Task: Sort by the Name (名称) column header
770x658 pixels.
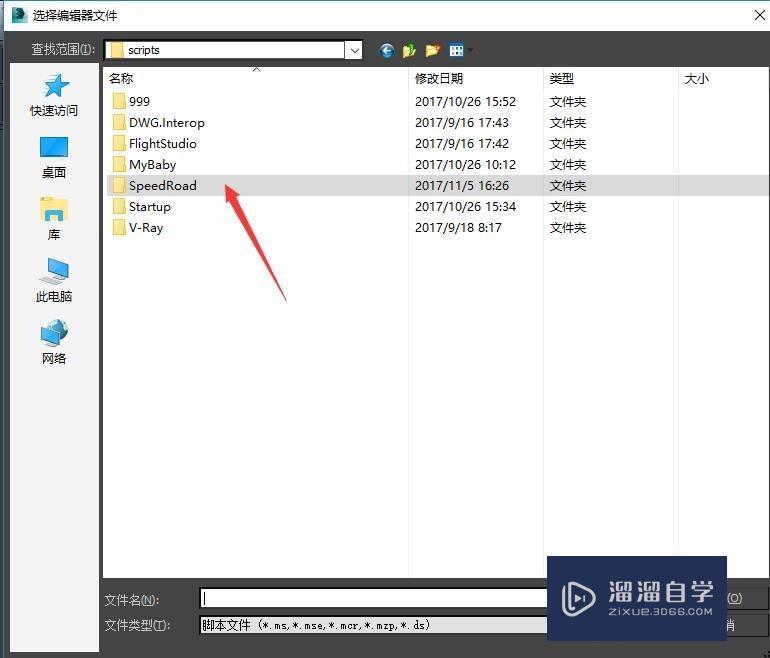Action: (x=257, y=79)
